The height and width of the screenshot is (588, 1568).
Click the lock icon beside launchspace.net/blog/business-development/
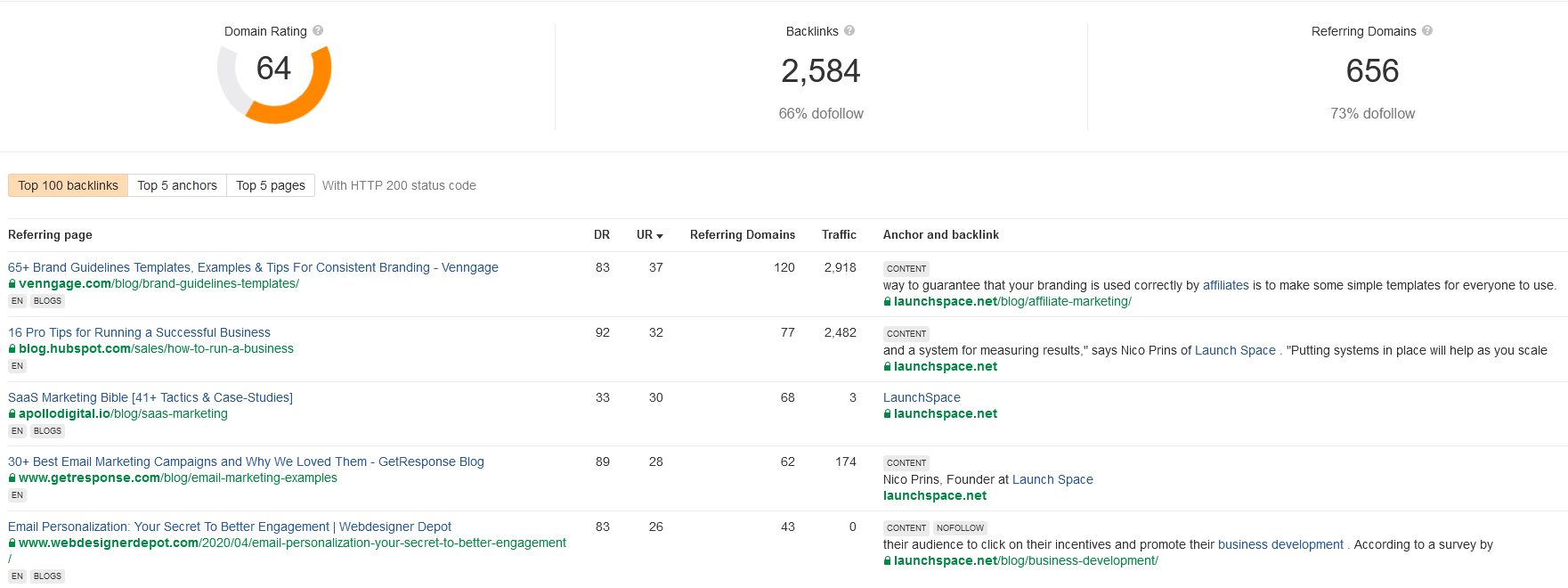(x=887, y=561)
